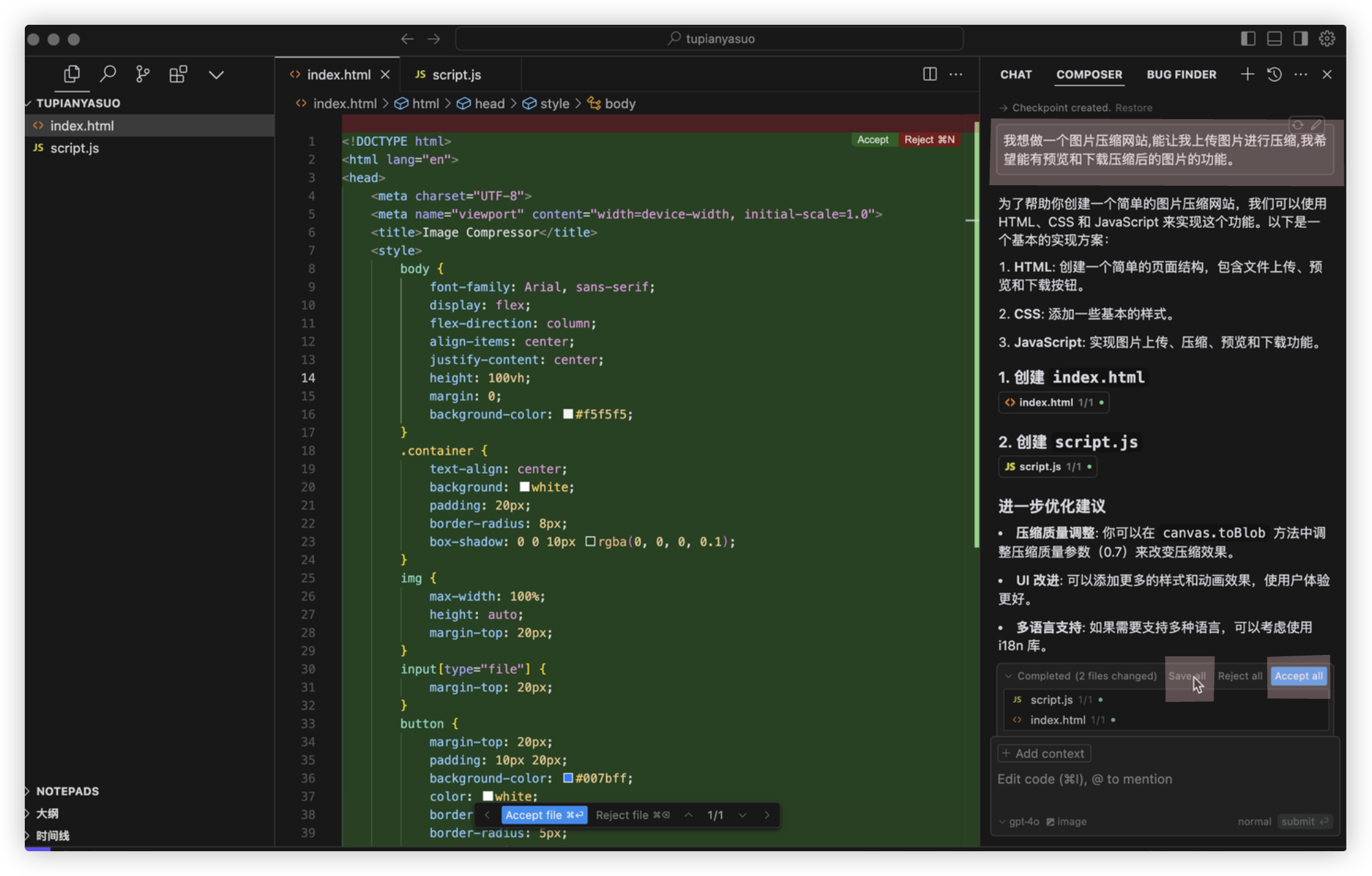Open the Source Control icon
Viewport: 1372px width, 876px height.
pos(143,74)
